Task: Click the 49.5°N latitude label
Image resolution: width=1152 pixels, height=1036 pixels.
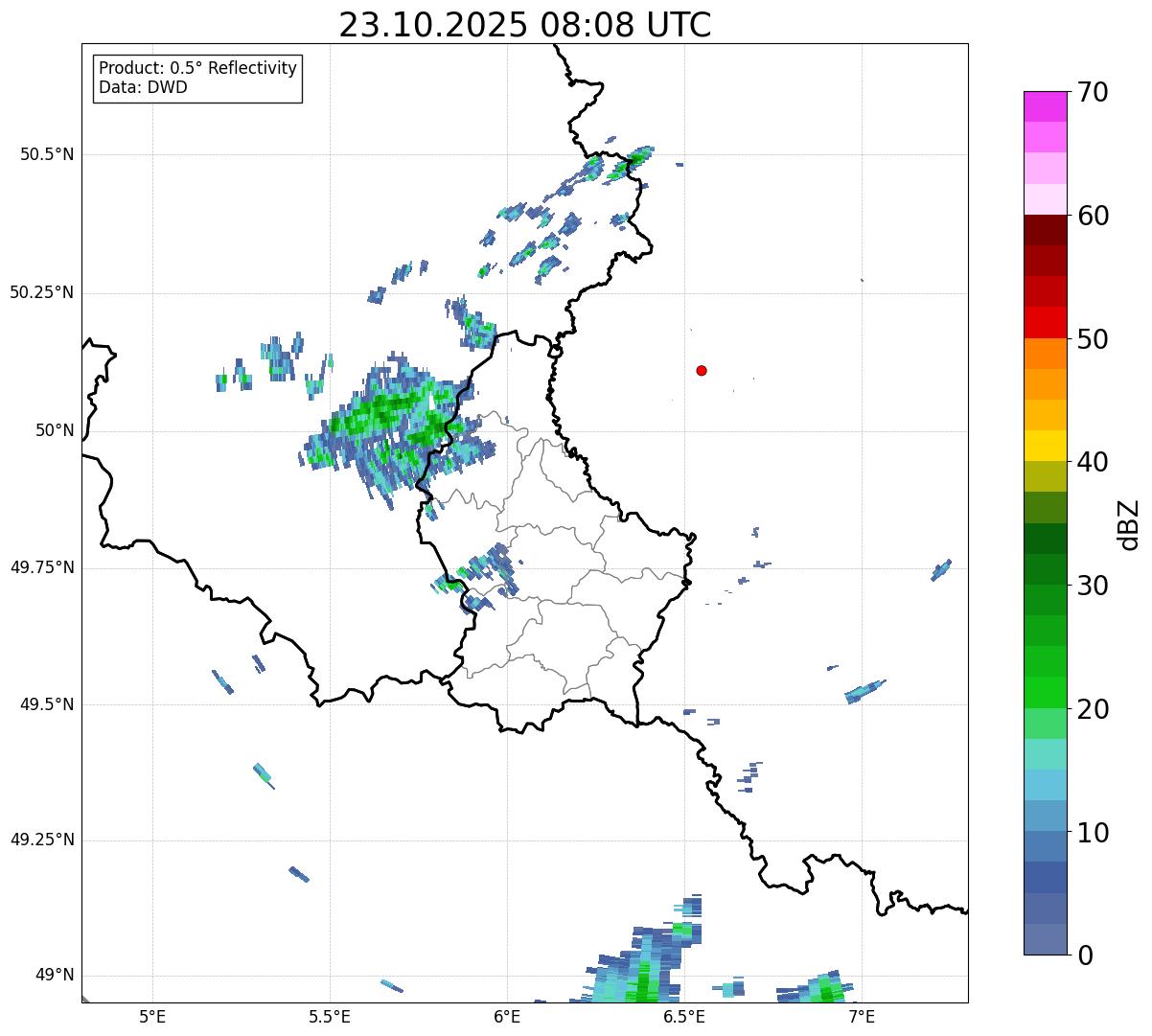Action: tap(47, 704)
